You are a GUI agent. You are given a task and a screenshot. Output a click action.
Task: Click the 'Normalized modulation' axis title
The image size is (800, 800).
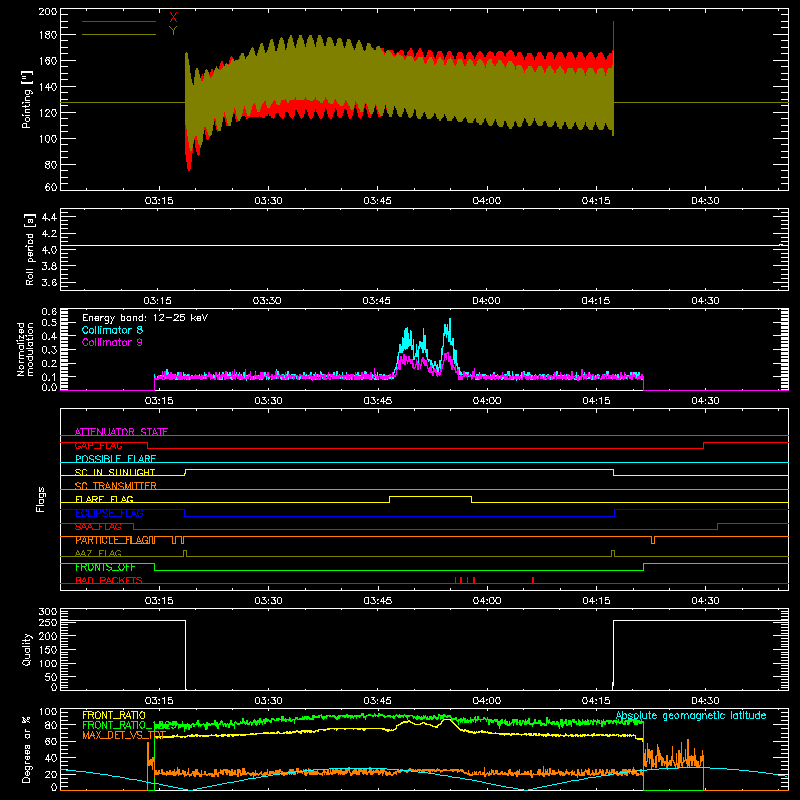pyautogui.click(x=25, y=349)
